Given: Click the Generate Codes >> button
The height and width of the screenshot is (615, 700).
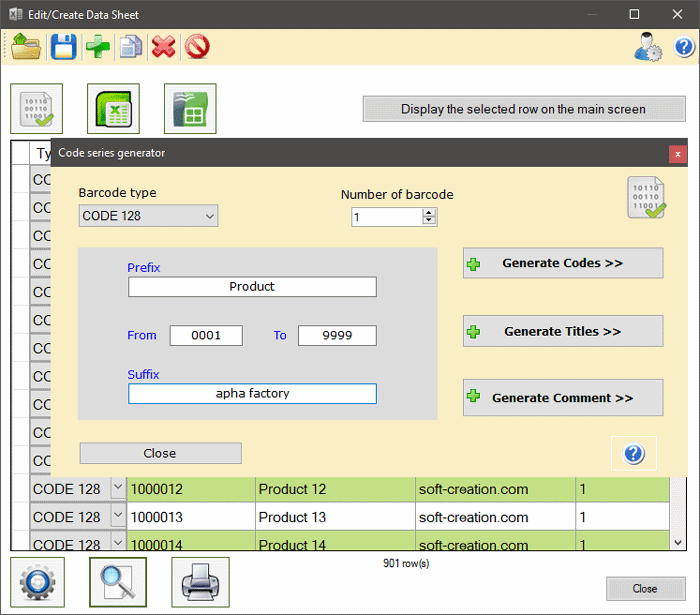Looking at the screenshot, I should 563,263.
